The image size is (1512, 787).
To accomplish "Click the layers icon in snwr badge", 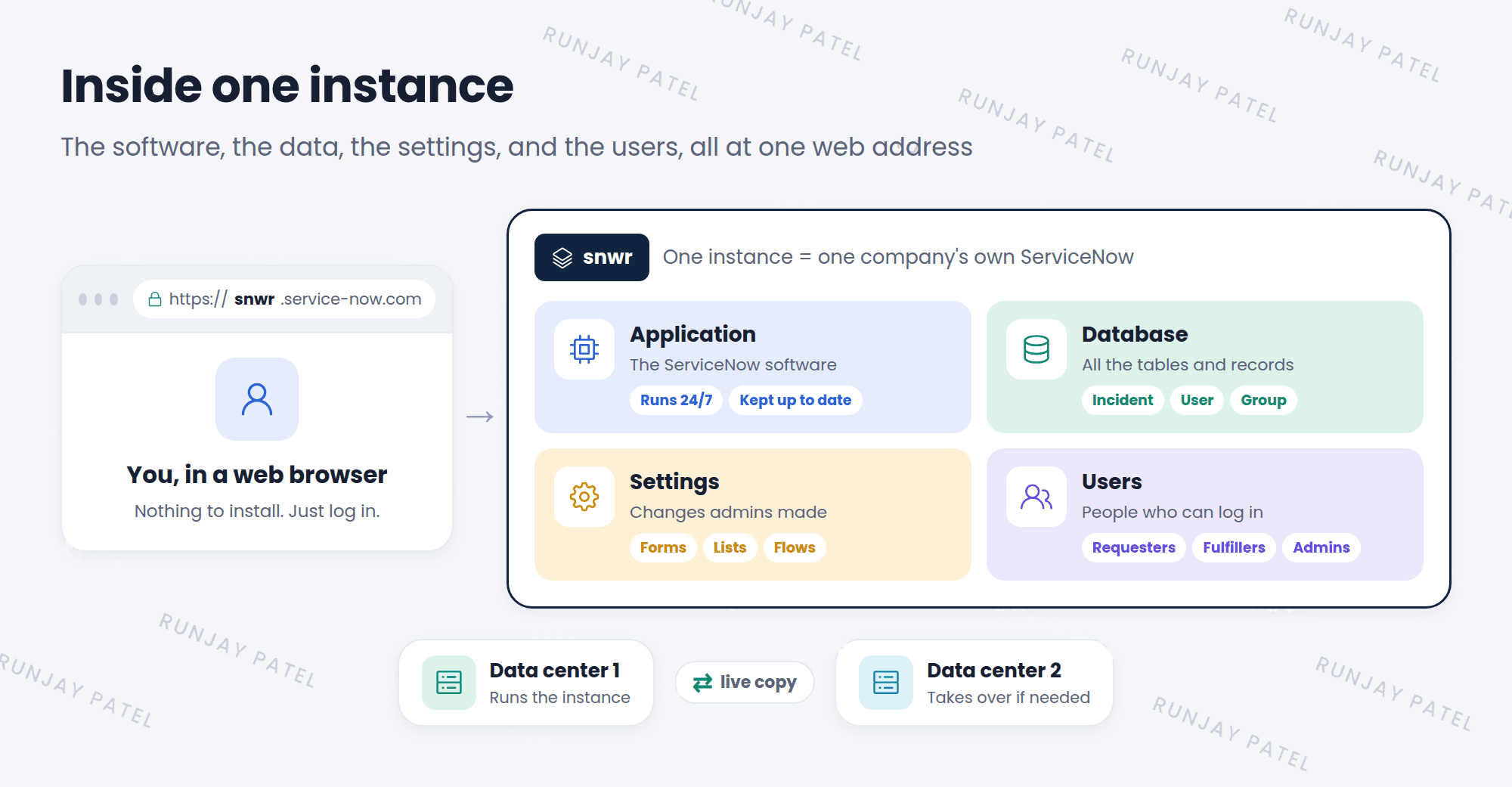I will point(562,258).
